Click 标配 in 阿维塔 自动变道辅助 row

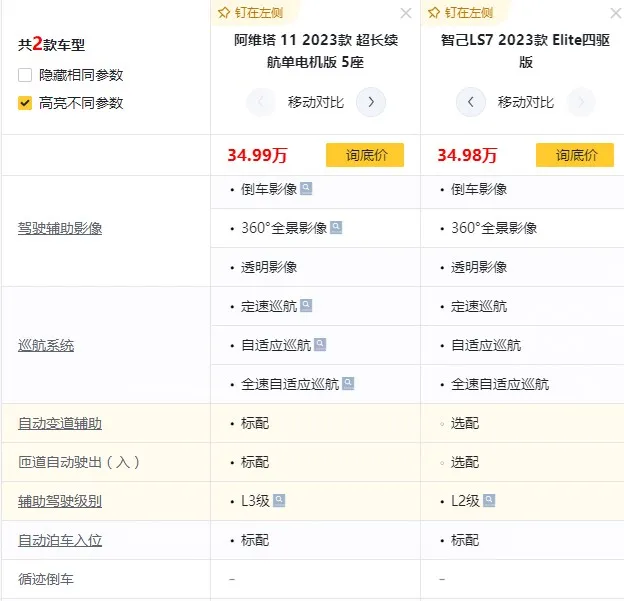click(255, 423)
